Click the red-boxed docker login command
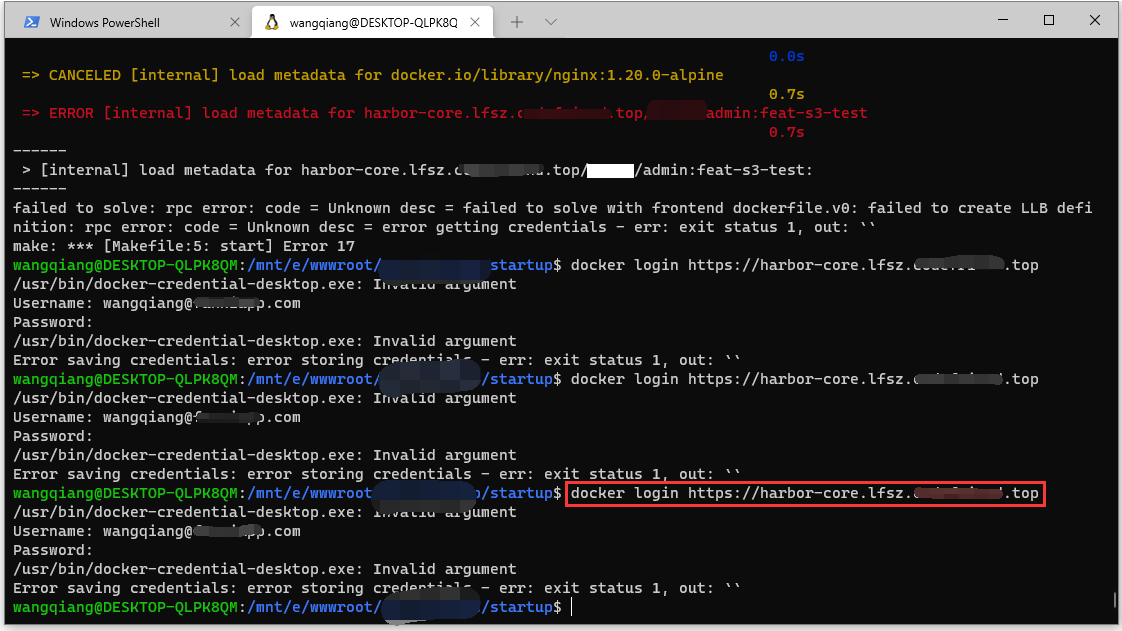This screenshot has width=1122, height=631. coord(805,493)
